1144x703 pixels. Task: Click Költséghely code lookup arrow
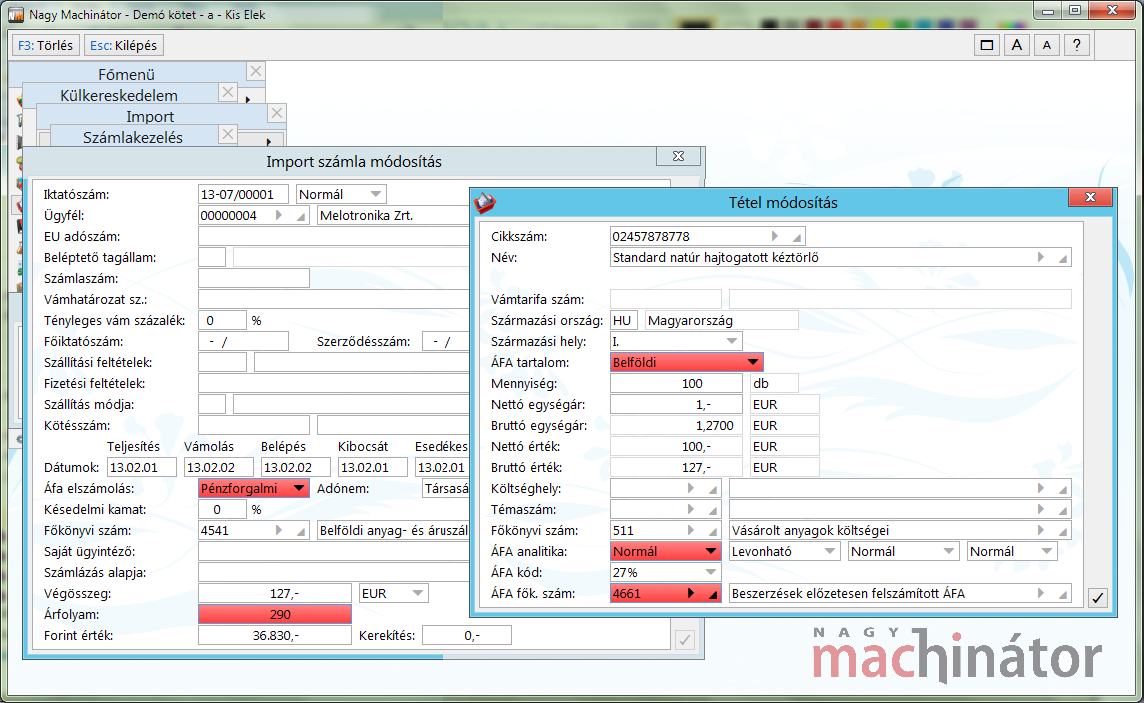tap(691, 488)
